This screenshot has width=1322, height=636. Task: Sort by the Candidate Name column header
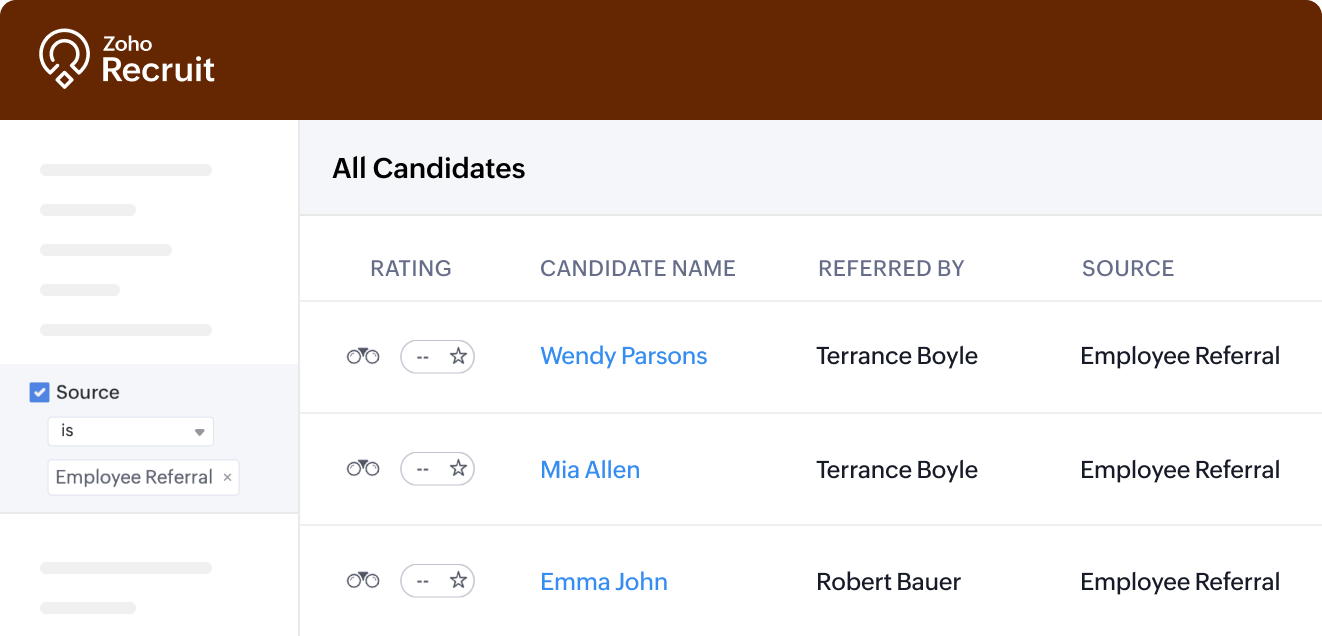pyautogui.click(x=637, y=268)
